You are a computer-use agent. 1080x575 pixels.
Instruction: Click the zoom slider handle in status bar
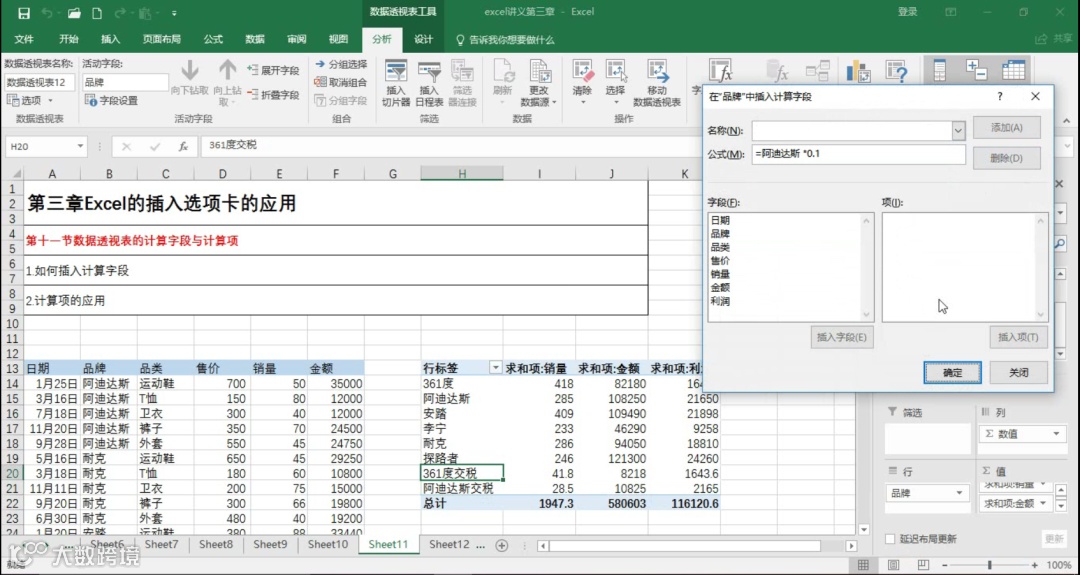click(990, 565)
